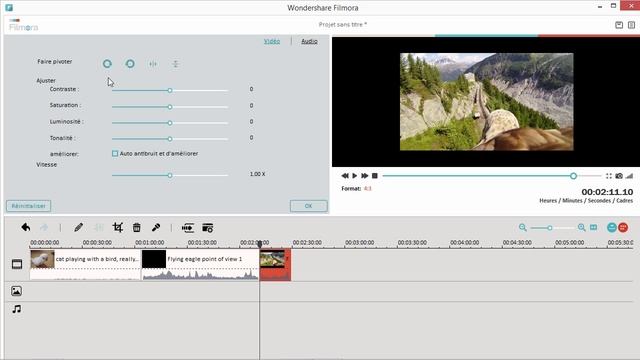Rewind the preview playback
The width and height of the screenshot is (640, 360).
point(345,176)
